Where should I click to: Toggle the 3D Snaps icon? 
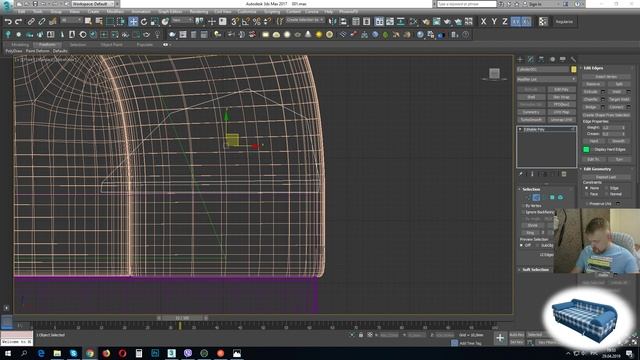point(235,22)
